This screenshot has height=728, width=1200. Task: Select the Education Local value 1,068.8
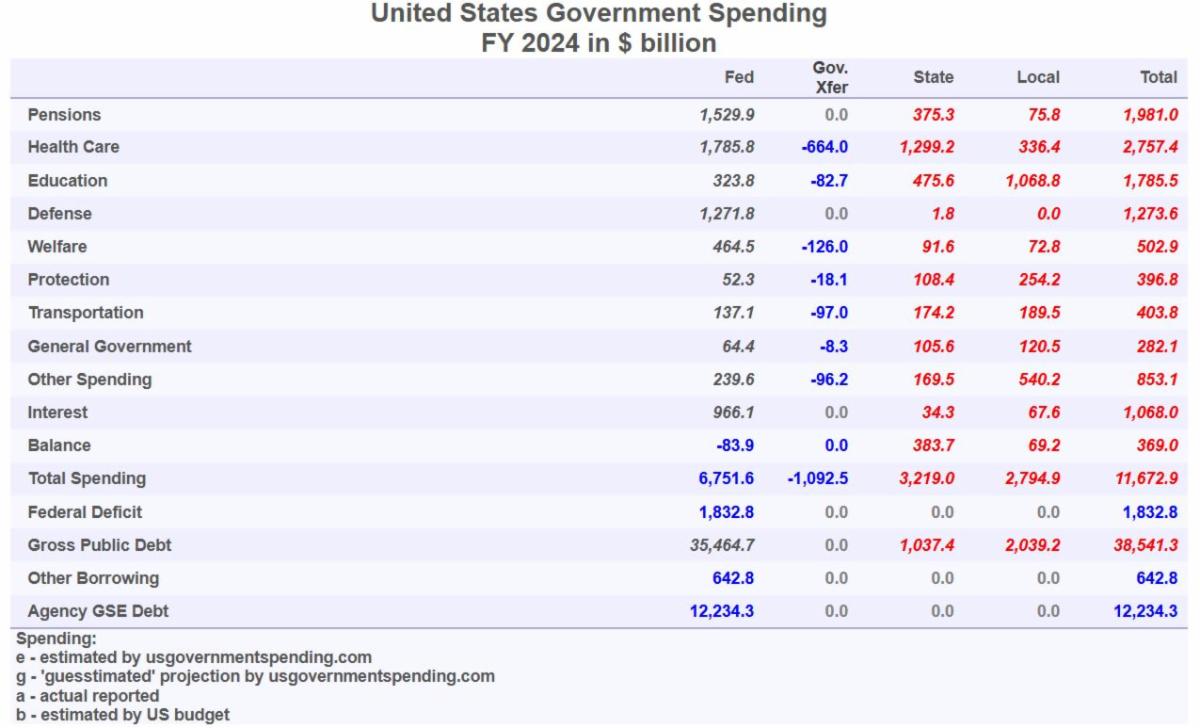pos(1032,181)
